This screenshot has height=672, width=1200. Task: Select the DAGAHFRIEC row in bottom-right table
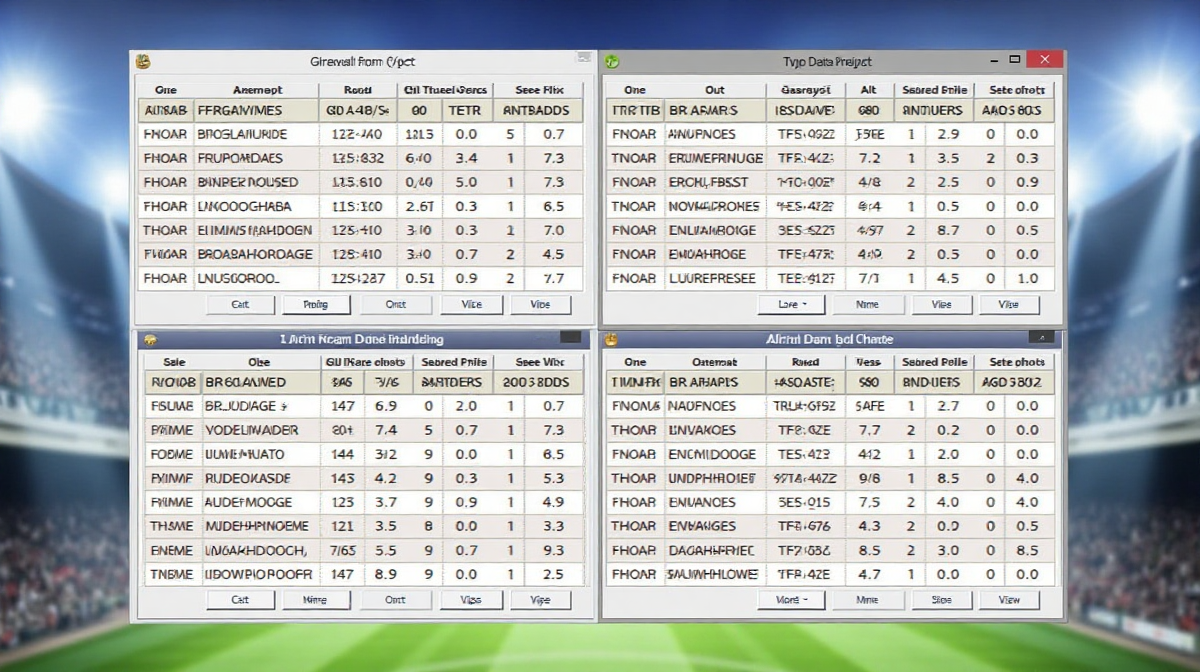[710, 550]
